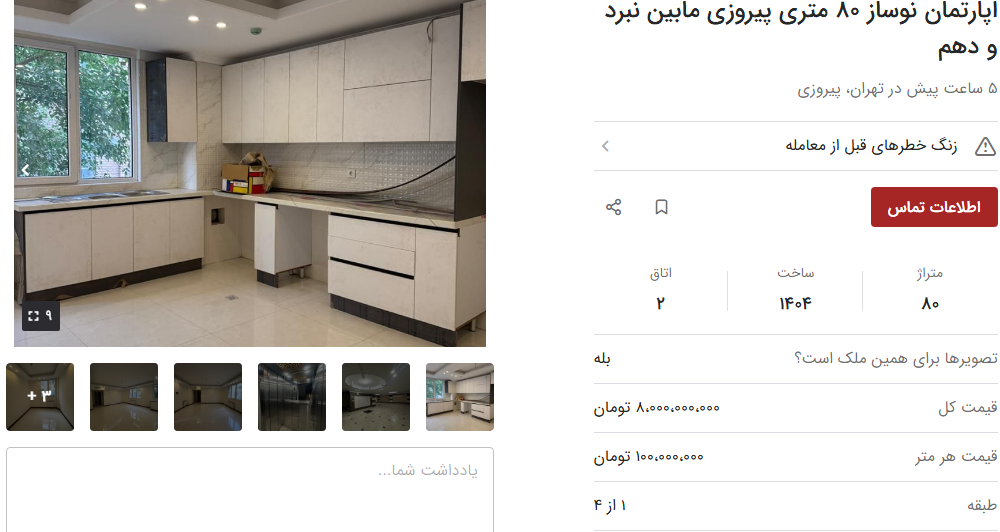Screen dimensions: 1000x532
Task: Click the قیمت کل price row
Action: pyautogui.click(x=795, y=408)
